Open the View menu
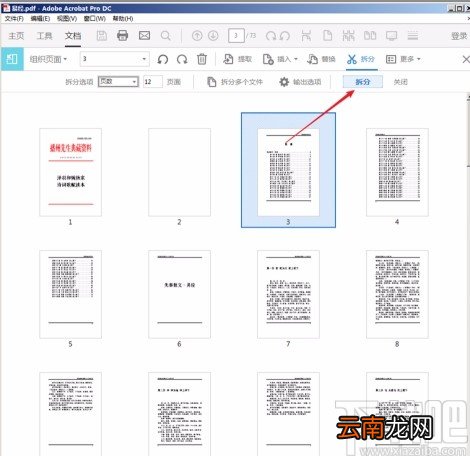470x456 pixels. pos(67,19)
